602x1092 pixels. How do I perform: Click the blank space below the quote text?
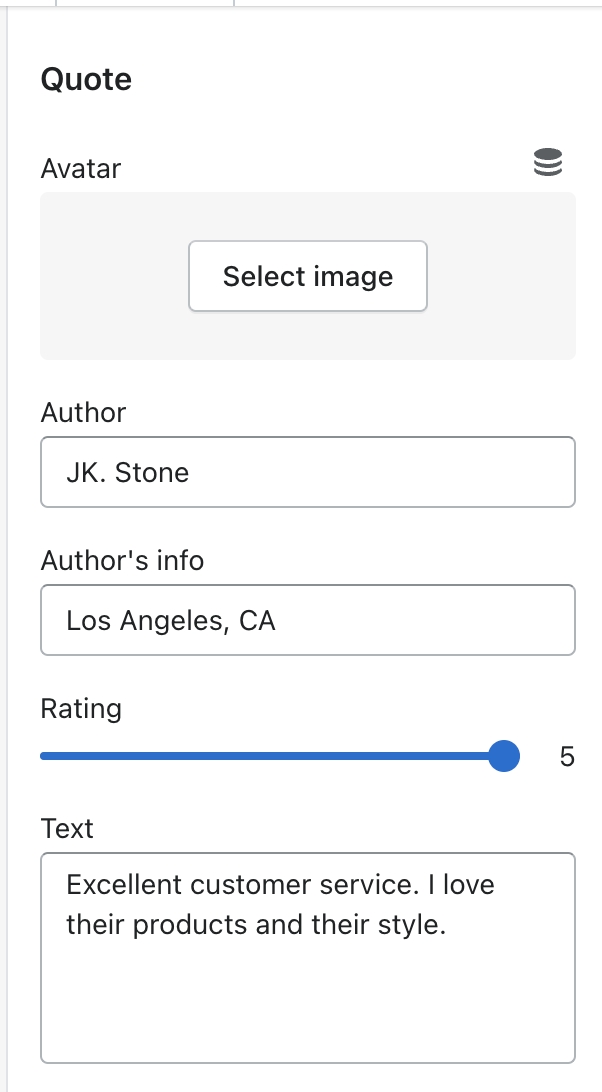coord(308,1010)
